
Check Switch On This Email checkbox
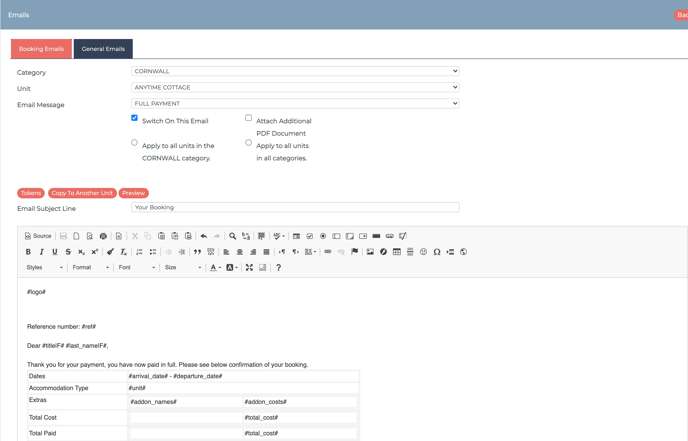[134, 118]
